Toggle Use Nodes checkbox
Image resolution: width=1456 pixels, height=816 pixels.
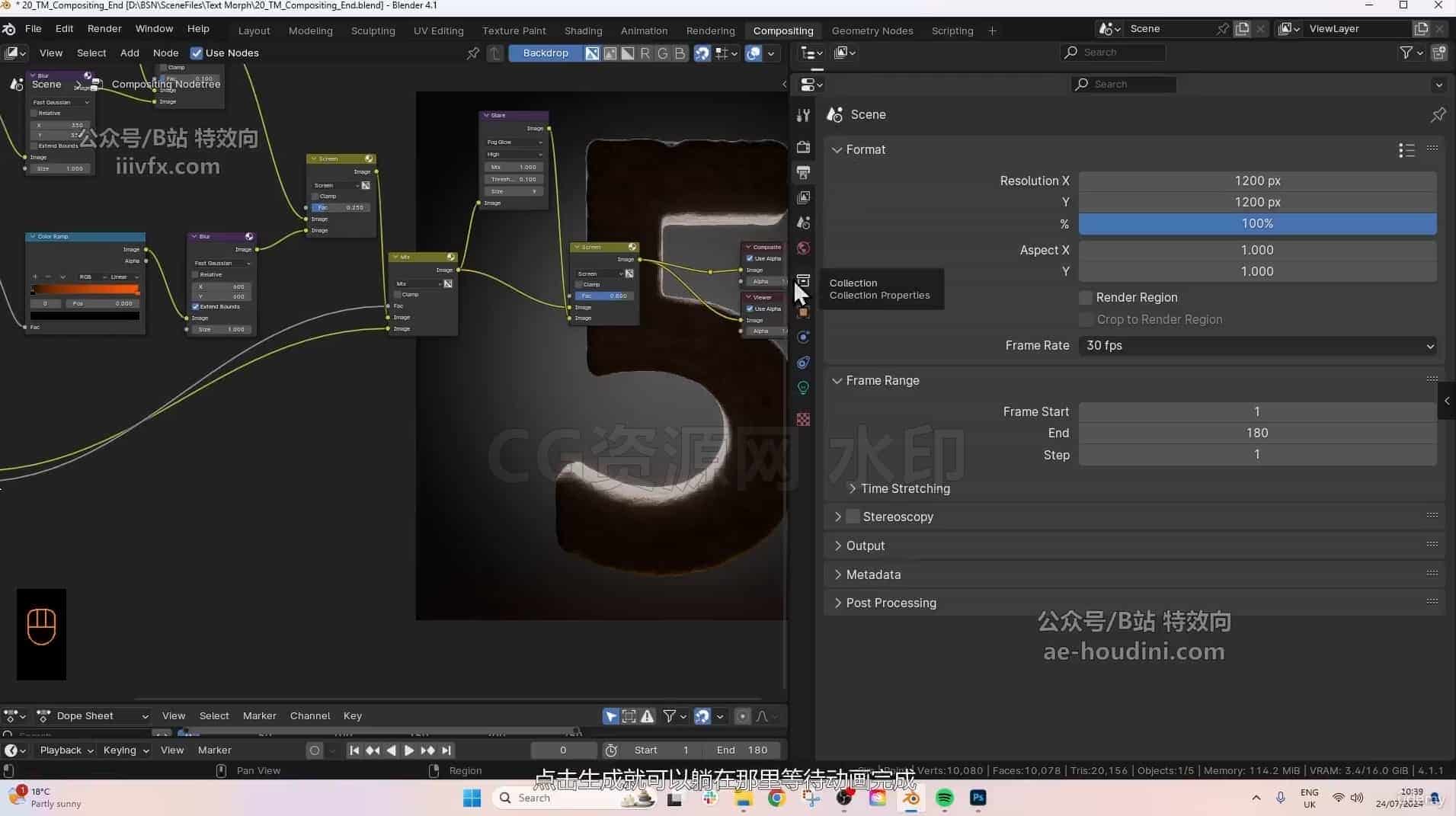click(x=197, y=53)
